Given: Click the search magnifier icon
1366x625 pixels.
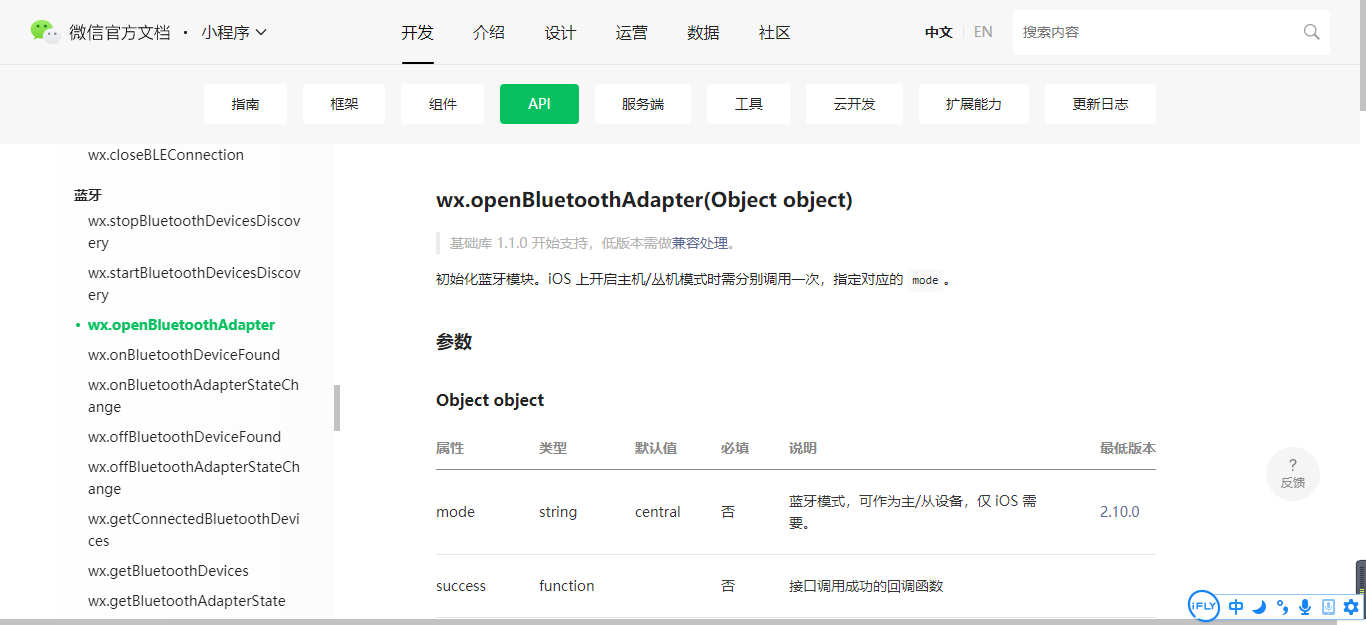Looking at the screenshot, I should pos(1311,32).
